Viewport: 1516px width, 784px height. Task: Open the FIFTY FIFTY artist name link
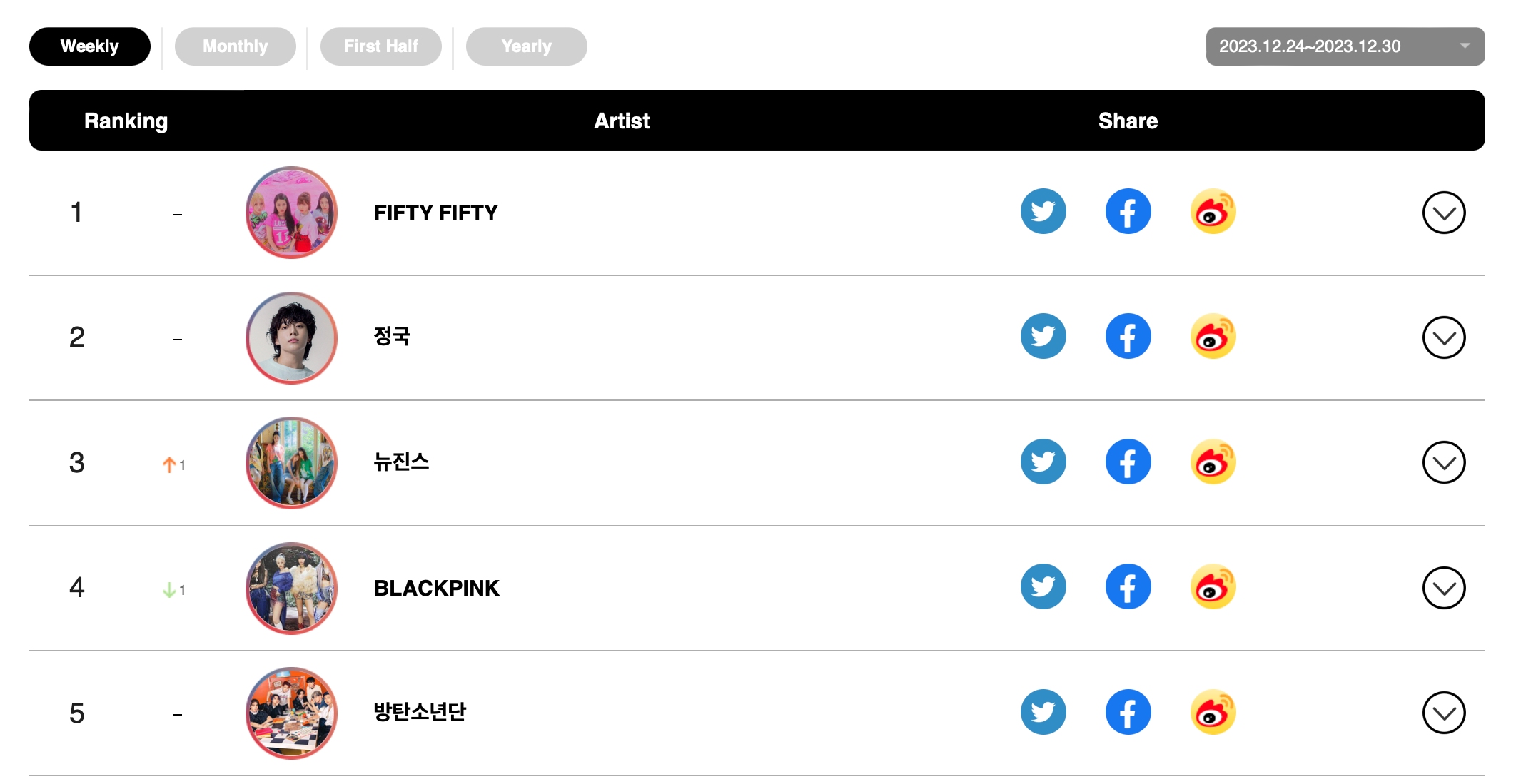(435, 213)
